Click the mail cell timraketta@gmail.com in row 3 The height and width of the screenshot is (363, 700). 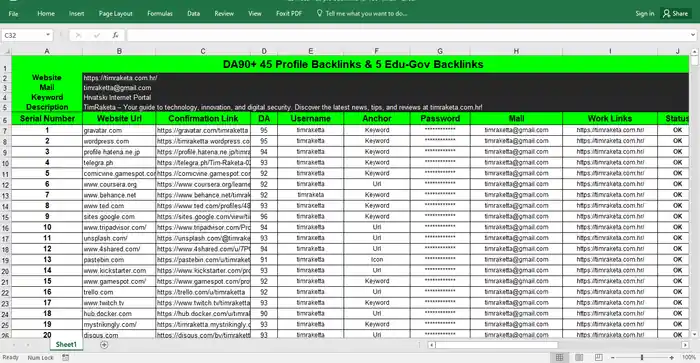point(117,88)
